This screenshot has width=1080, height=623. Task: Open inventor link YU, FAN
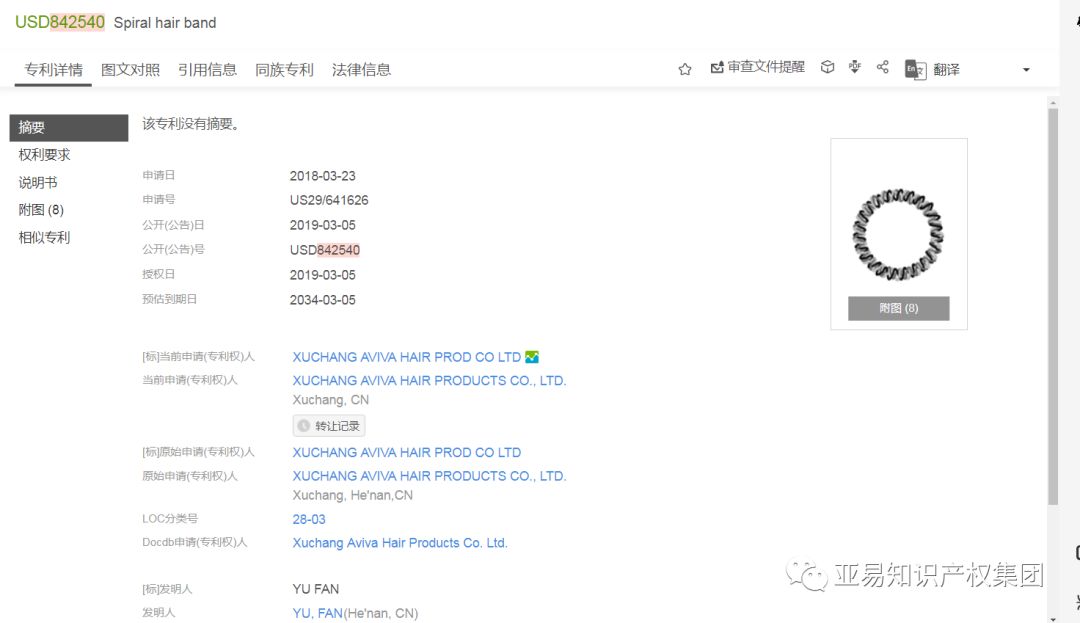318,613
